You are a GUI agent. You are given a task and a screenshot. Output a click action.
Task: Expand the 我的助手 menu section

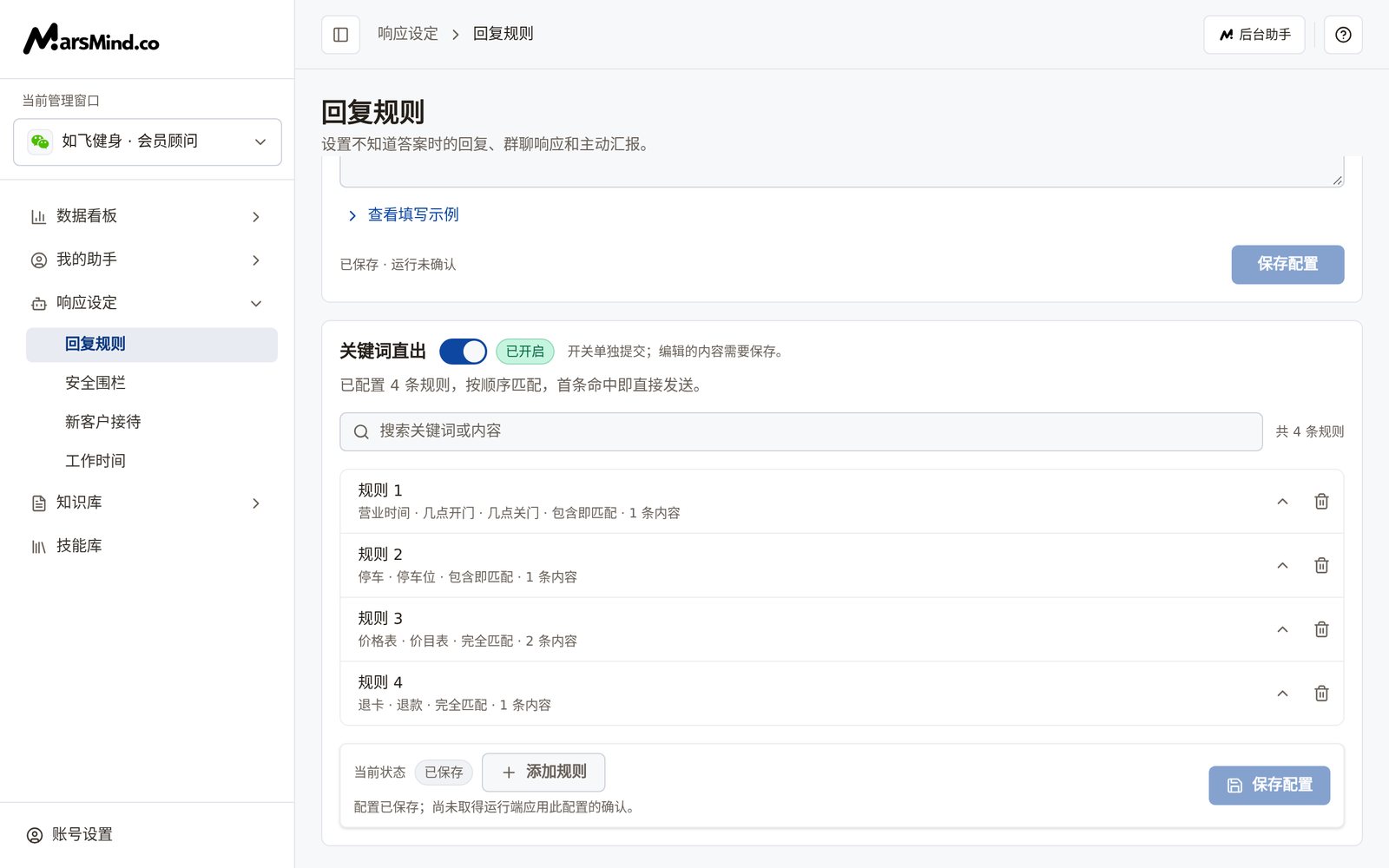[256, 260]
